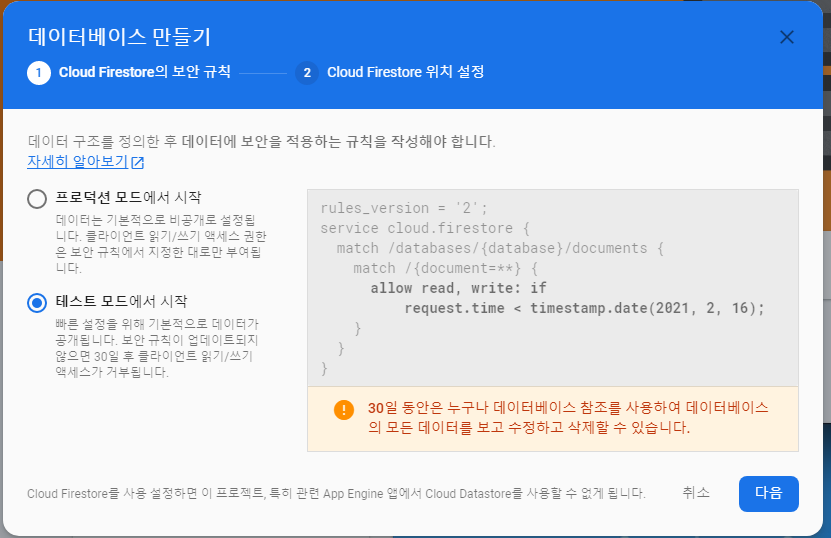Click the match /{document=**} code line

point(446,269)
